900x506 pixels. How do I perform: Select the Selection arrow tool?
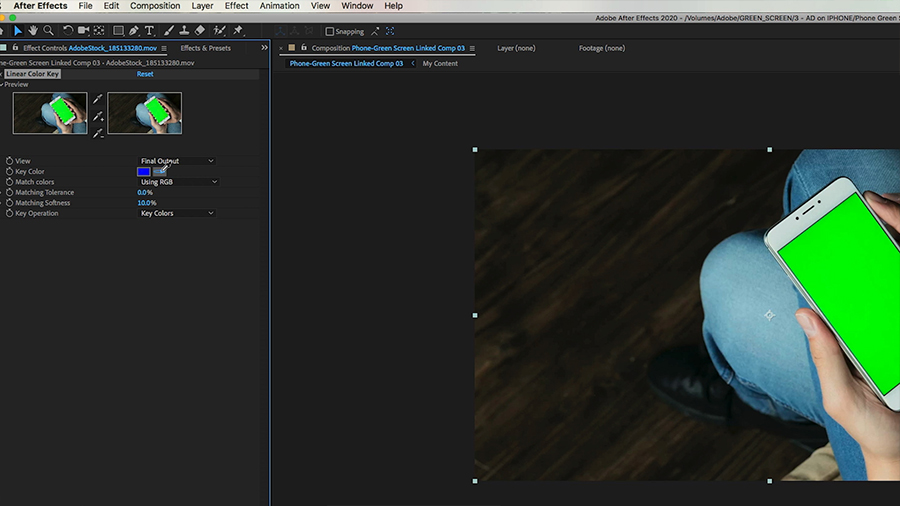point(18,30)
